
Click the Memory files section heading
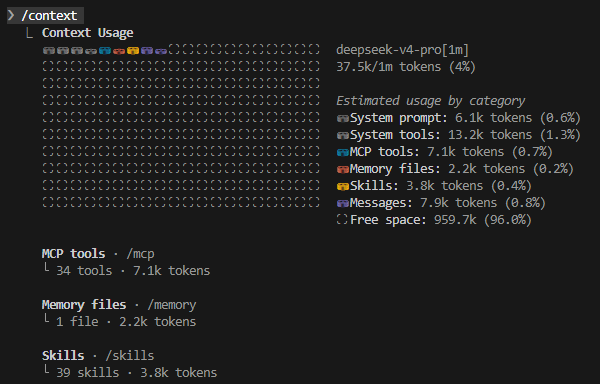coord(84,305)
